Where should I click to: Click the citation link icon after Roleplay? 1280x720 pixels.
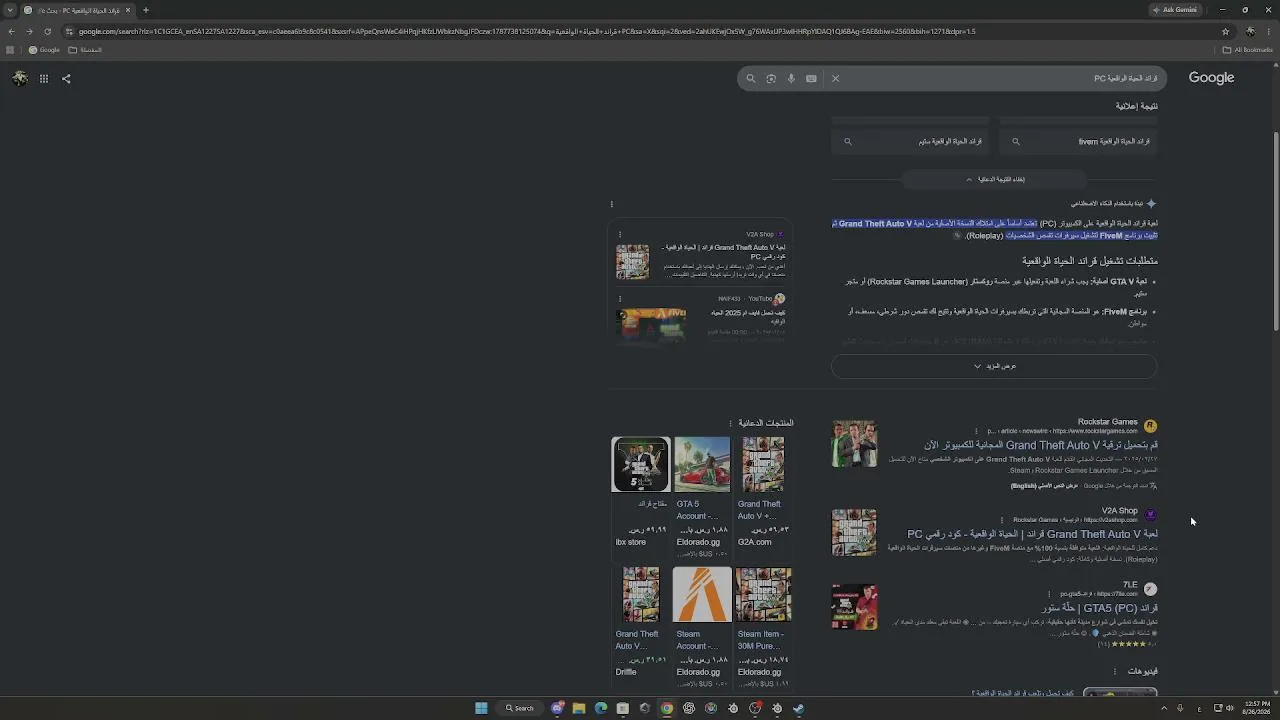[957, 236]
